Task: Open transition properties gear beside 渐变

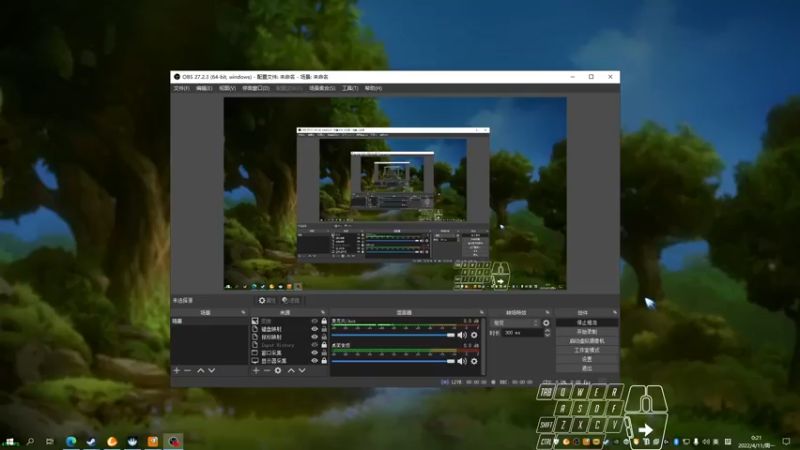Action: pyautogui.click(x=546, y=323)
